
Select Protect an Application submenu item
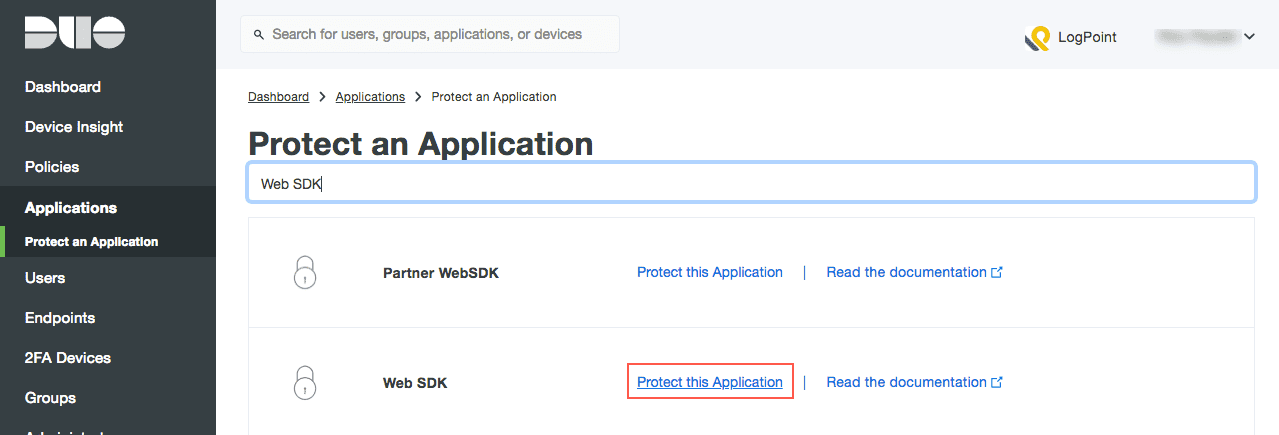click(x=91, y=242)
